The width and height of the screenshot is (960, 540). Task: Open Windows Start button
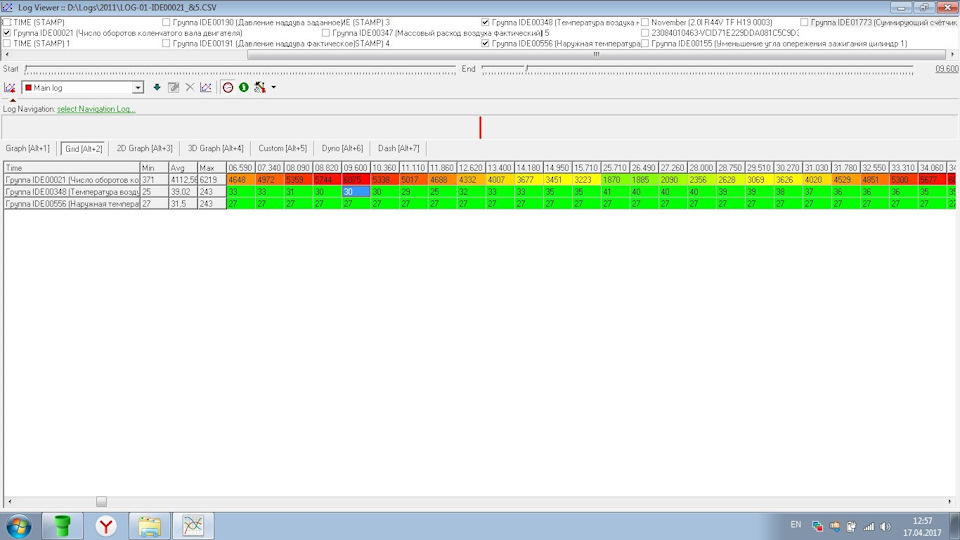tap(18, 526)
